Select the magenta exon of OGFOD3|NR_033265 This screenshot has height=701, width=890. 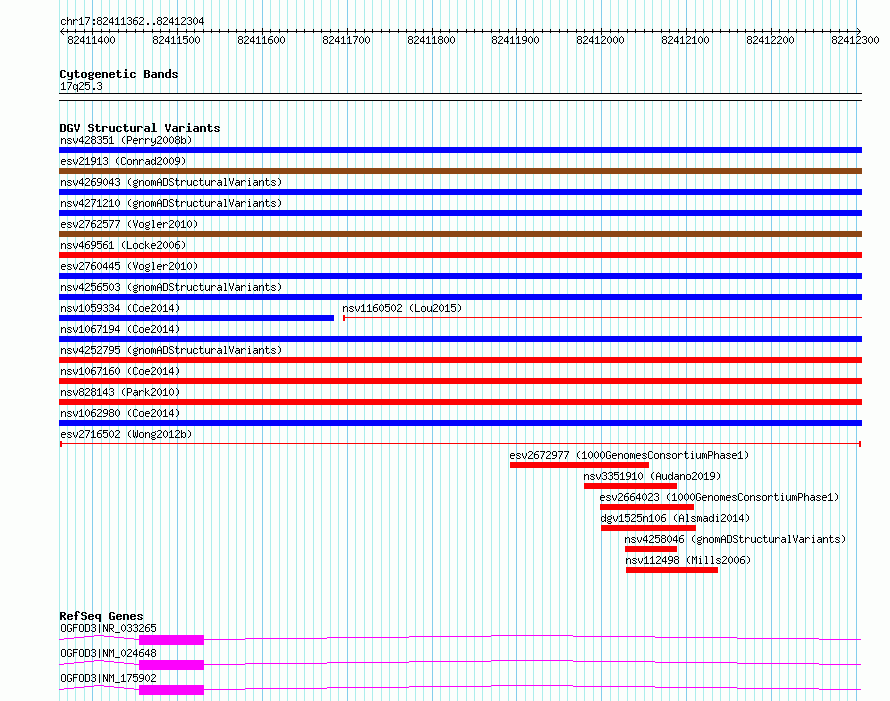point(171,640)
